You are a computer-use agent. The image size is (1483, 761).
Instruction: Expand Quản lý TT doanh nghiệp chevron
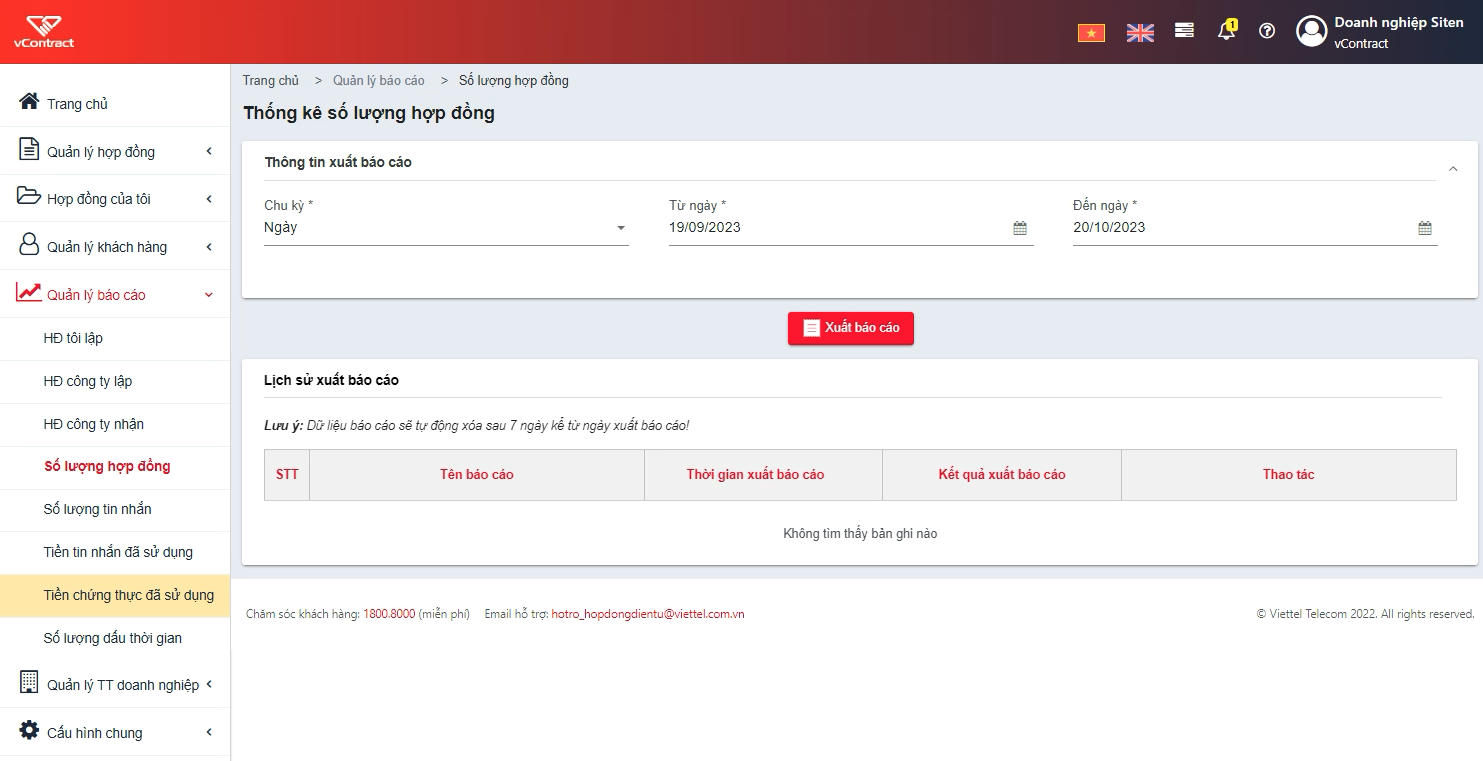(209, 685)
